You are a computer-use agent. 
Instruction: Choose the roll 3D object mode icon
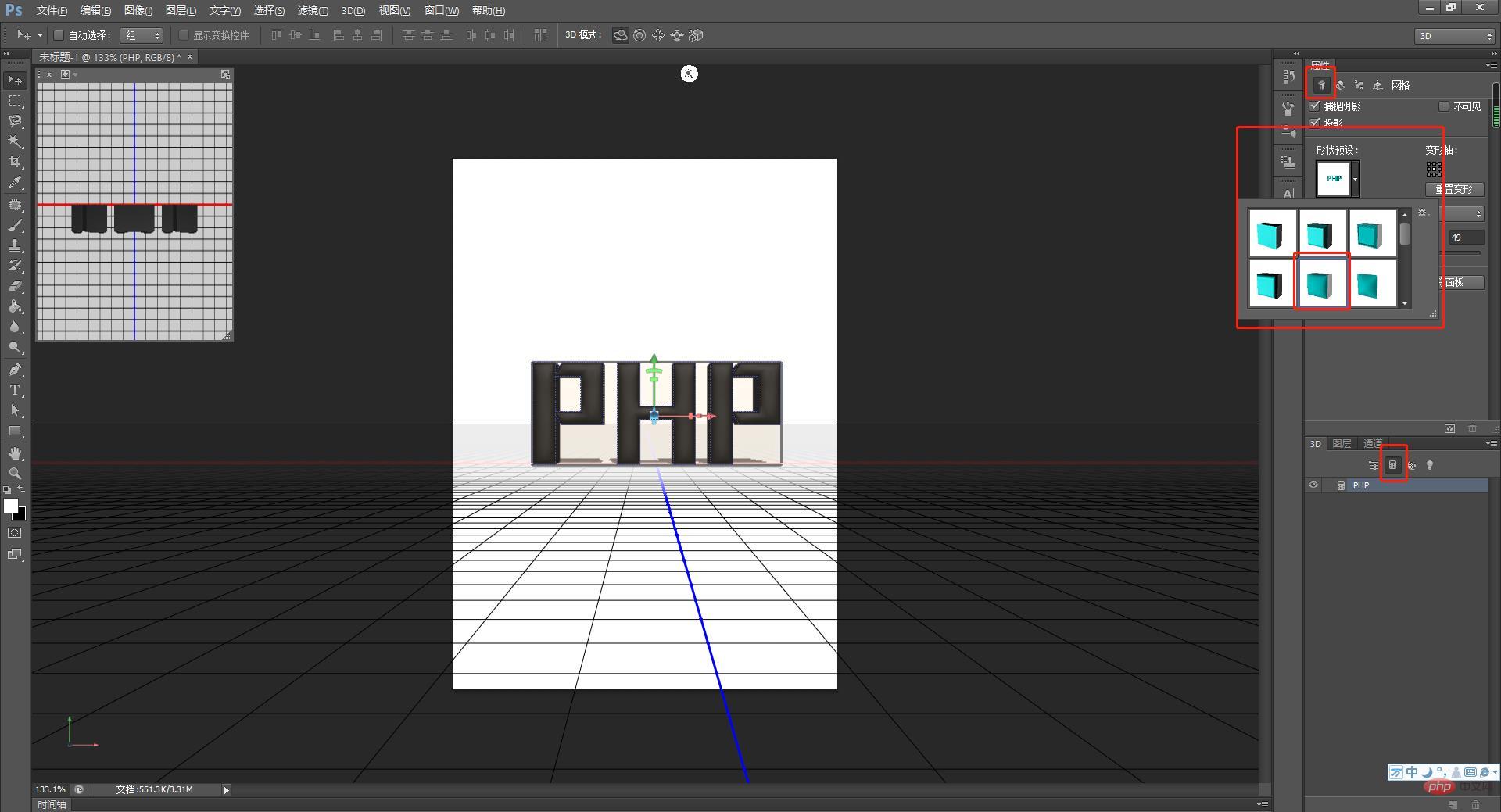coord(639,35)
